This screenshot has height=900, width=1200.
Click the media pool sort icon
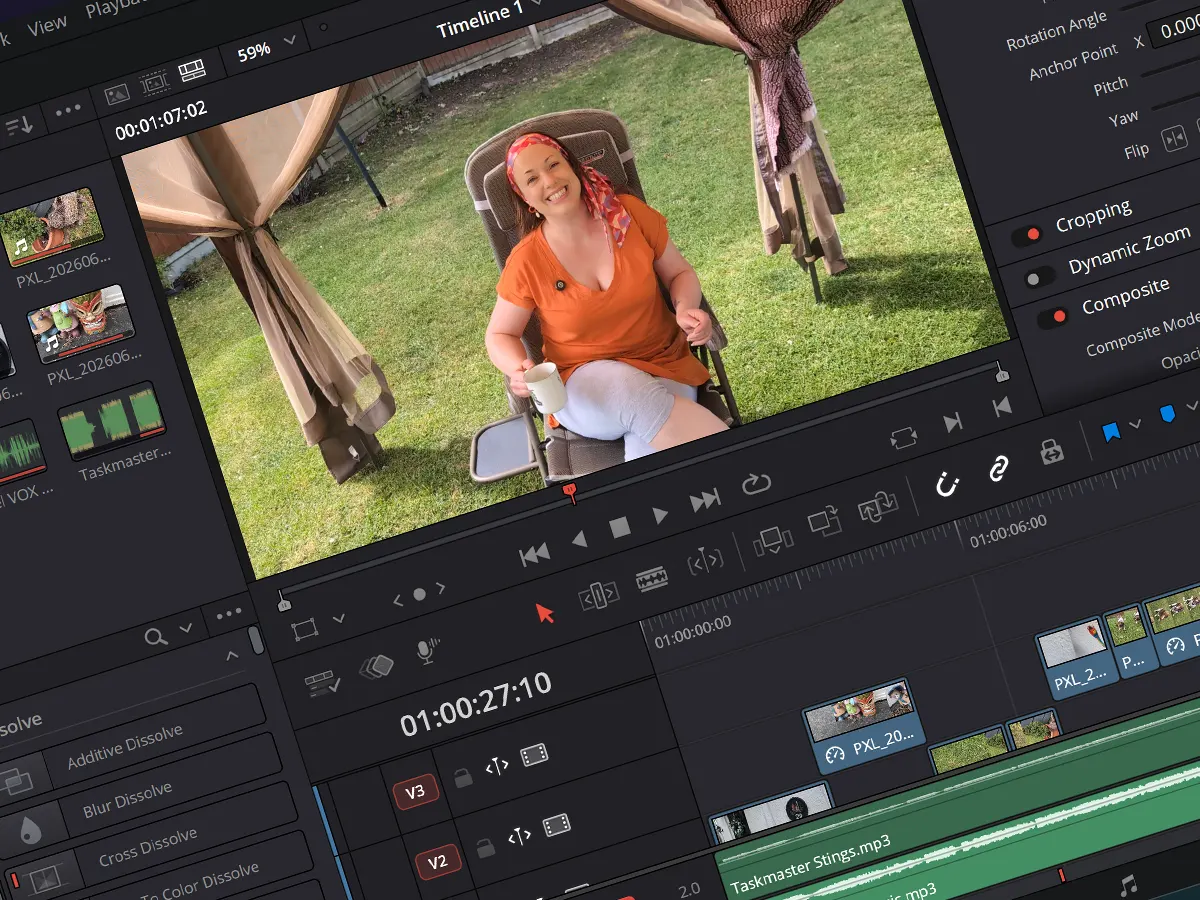[x=19, y=125]
